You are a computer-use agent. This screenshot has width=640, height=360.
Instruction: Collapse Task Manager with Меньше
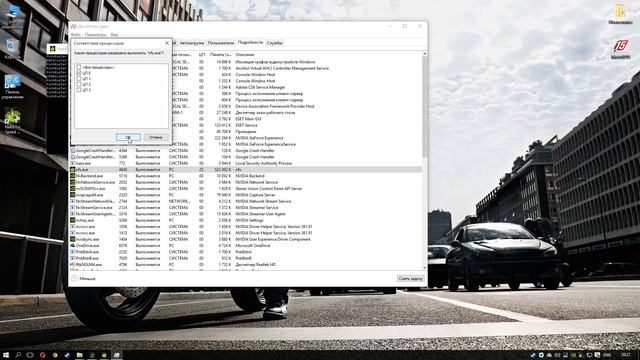(x=84, y=278)
